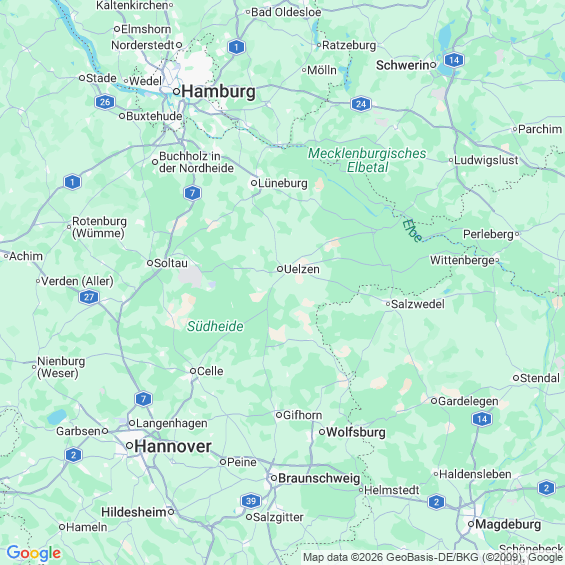Click the Braunschweig city label

pos(319,479)
